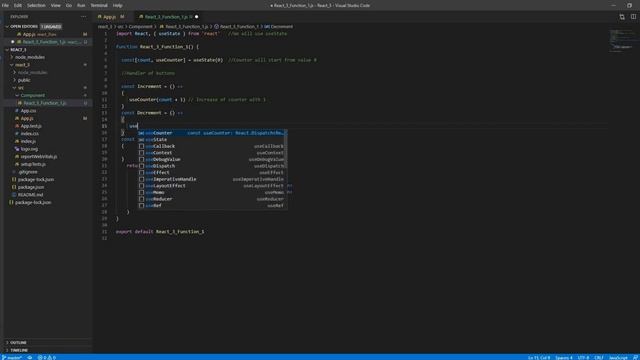Click the Decrement breadcrumb symbol
The height and width of the screenshot is (360, 640).
coord(279,27)
